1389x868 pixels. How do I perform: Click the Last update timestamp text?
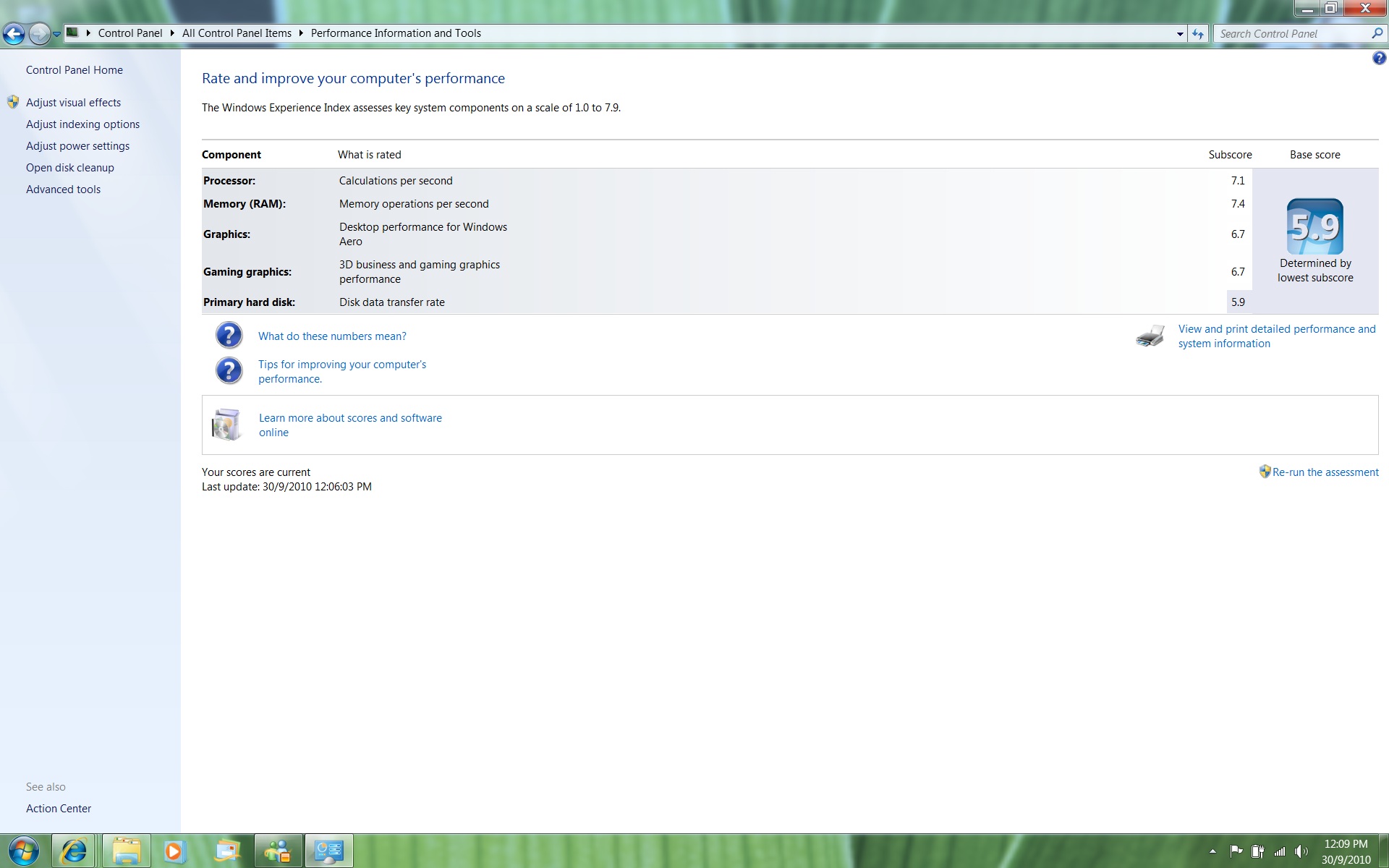click(286, 487)
